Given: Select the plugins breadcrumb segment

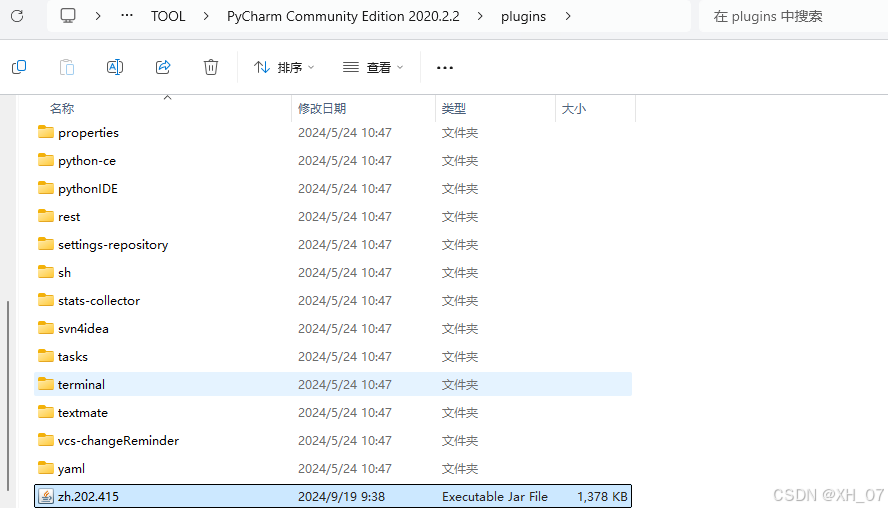Looking at the screenshot, I should 523,16.
